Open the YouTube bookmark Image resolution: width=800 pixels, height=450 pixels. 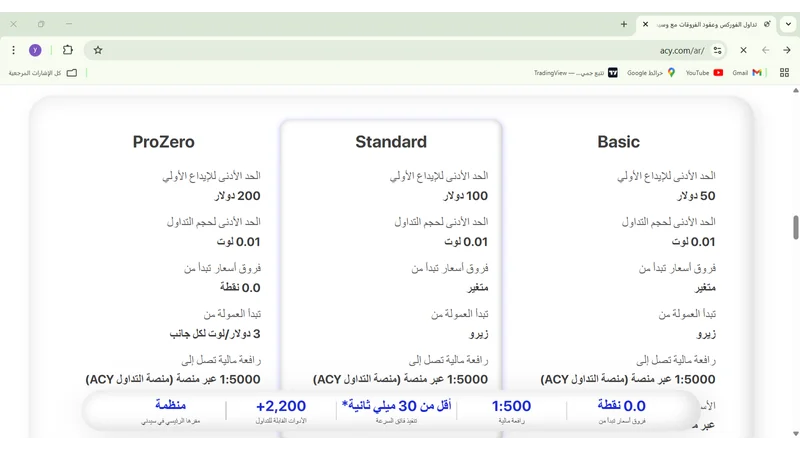[x=705, y=73]
